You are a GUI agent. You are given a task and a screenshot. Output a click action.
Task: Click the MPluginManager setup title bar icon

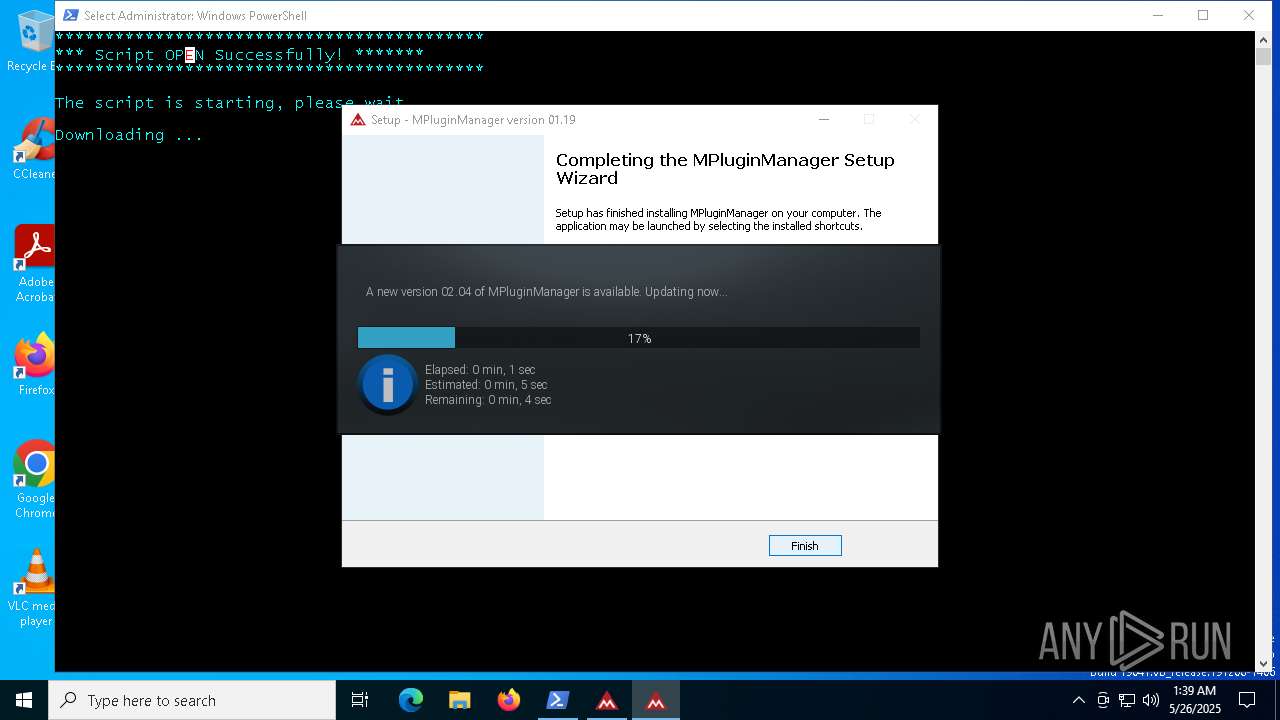click(x=358, y=120)
